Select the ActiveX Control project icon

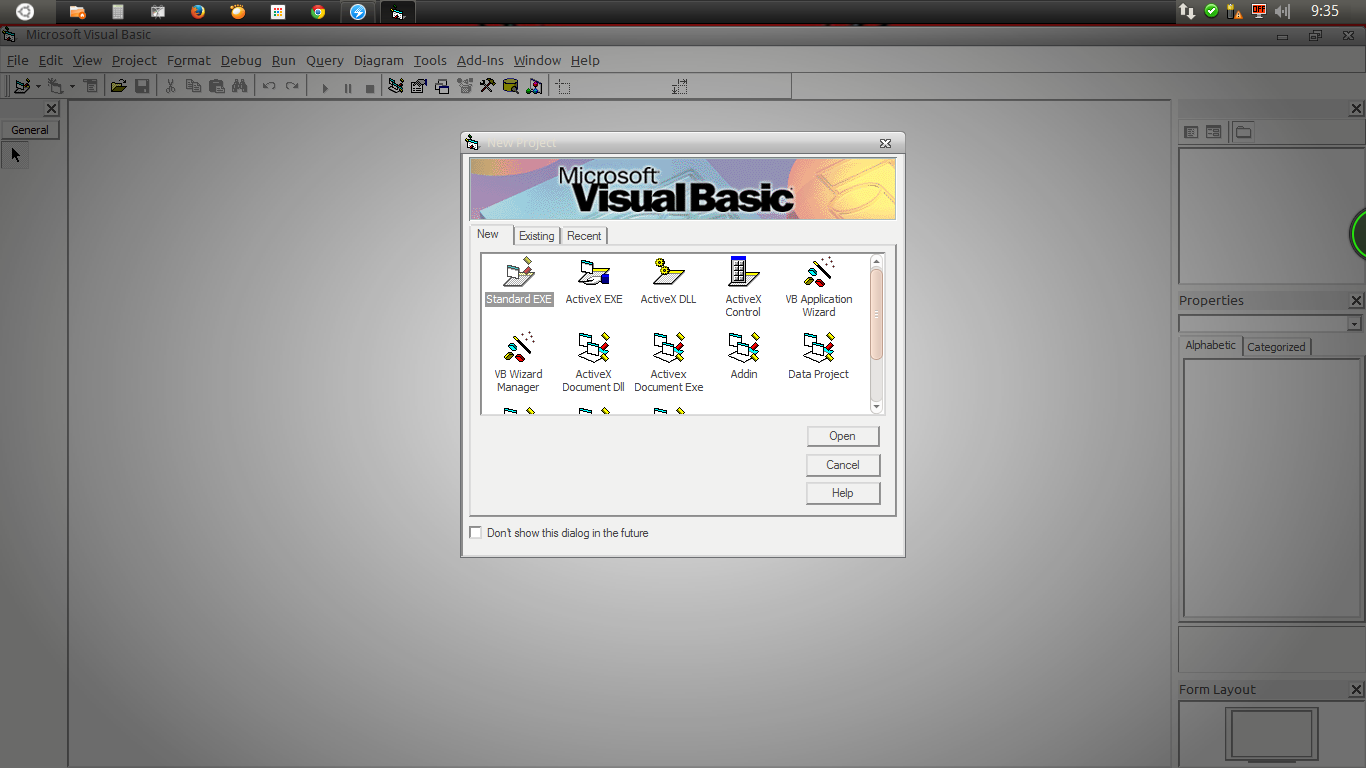pyautogui.click(x=743, y=287)
